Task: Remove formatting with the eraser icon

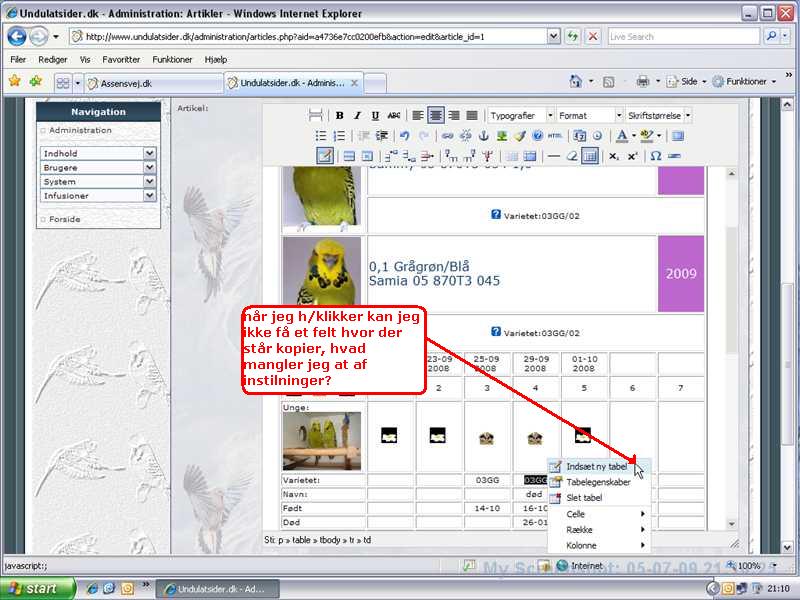Action: [x=572, y=156]
